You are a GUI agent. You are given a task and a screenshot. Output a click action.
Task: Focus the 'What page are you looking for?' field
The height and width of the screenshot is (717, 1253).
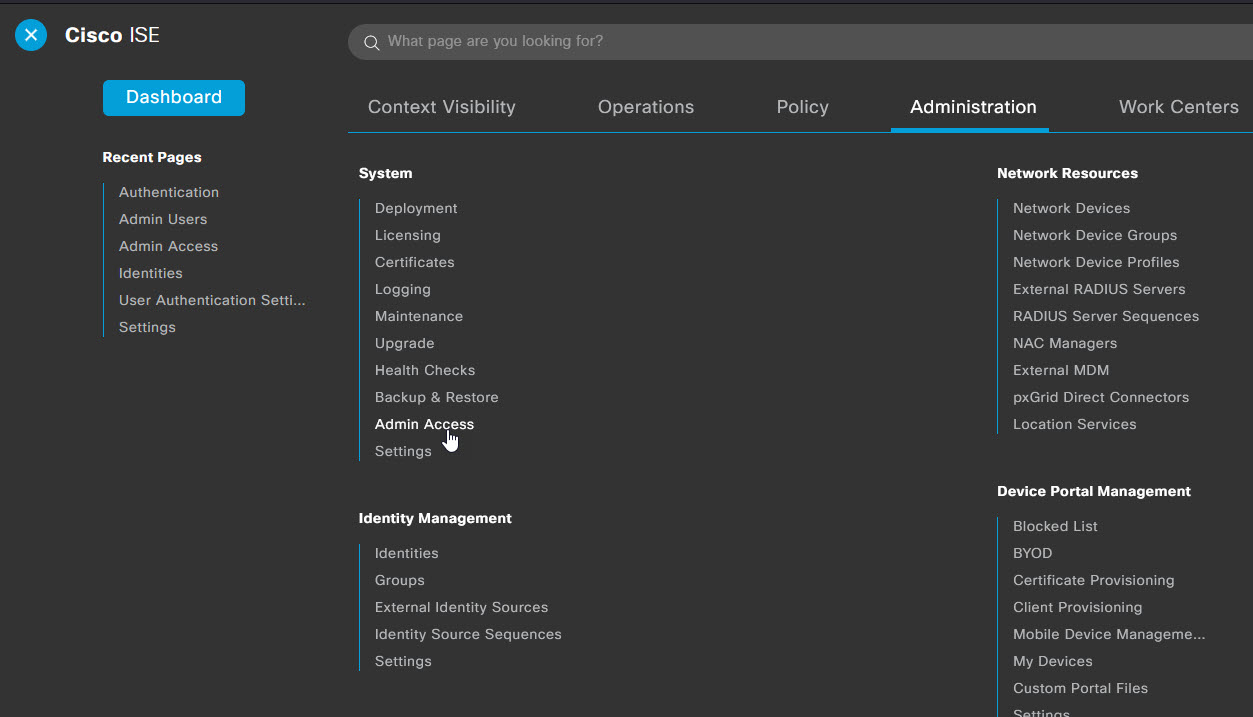click(x=800, y=42)
